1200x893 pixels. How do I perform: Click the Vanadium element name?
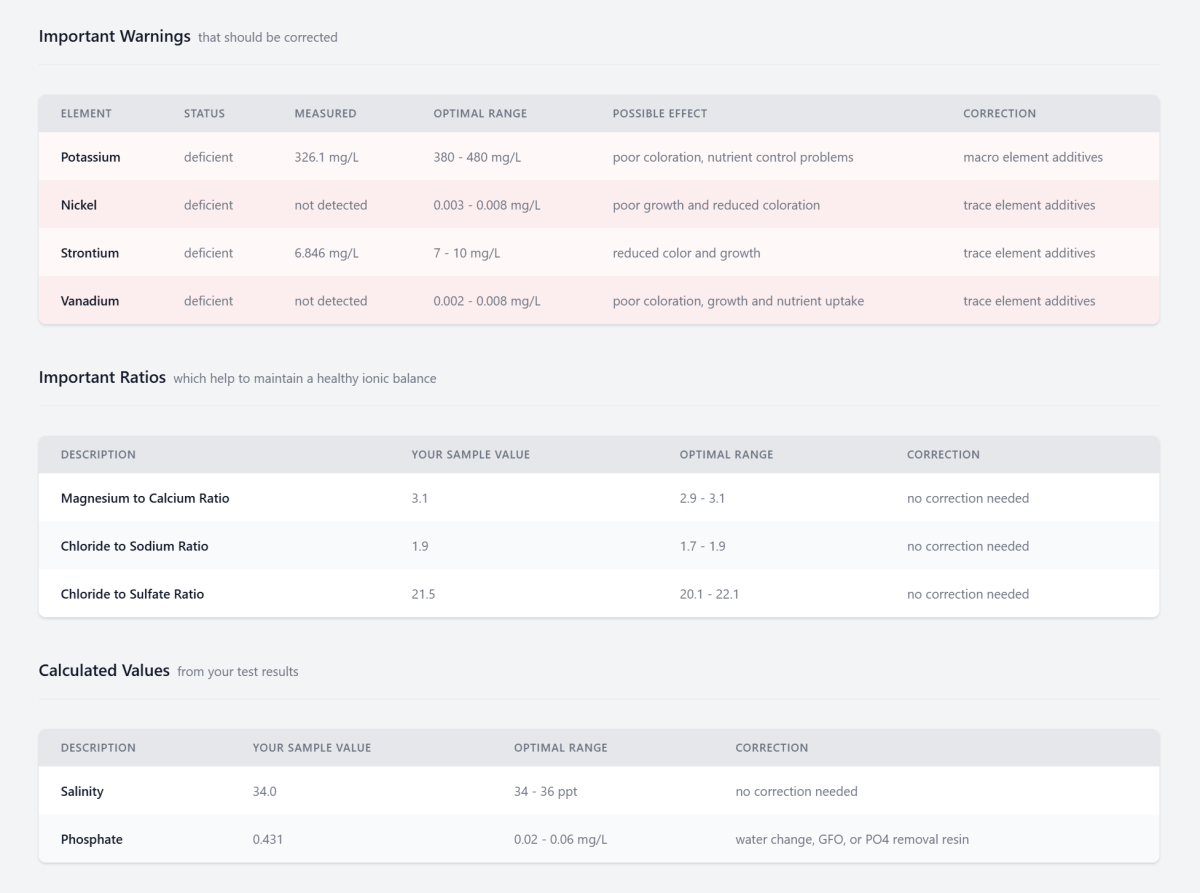pos(90,301)
